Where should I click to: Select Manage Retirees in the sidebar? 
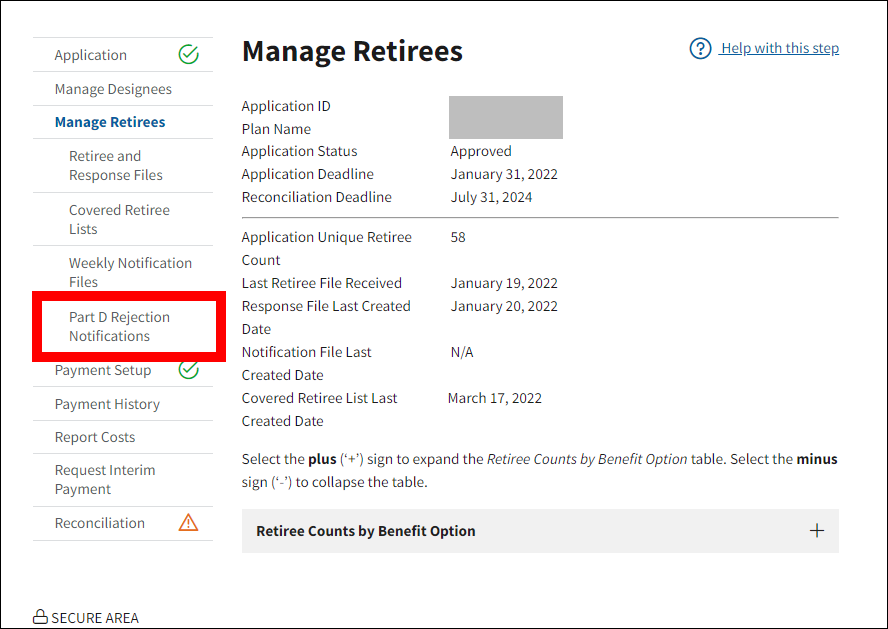click(x=110, y=122)
